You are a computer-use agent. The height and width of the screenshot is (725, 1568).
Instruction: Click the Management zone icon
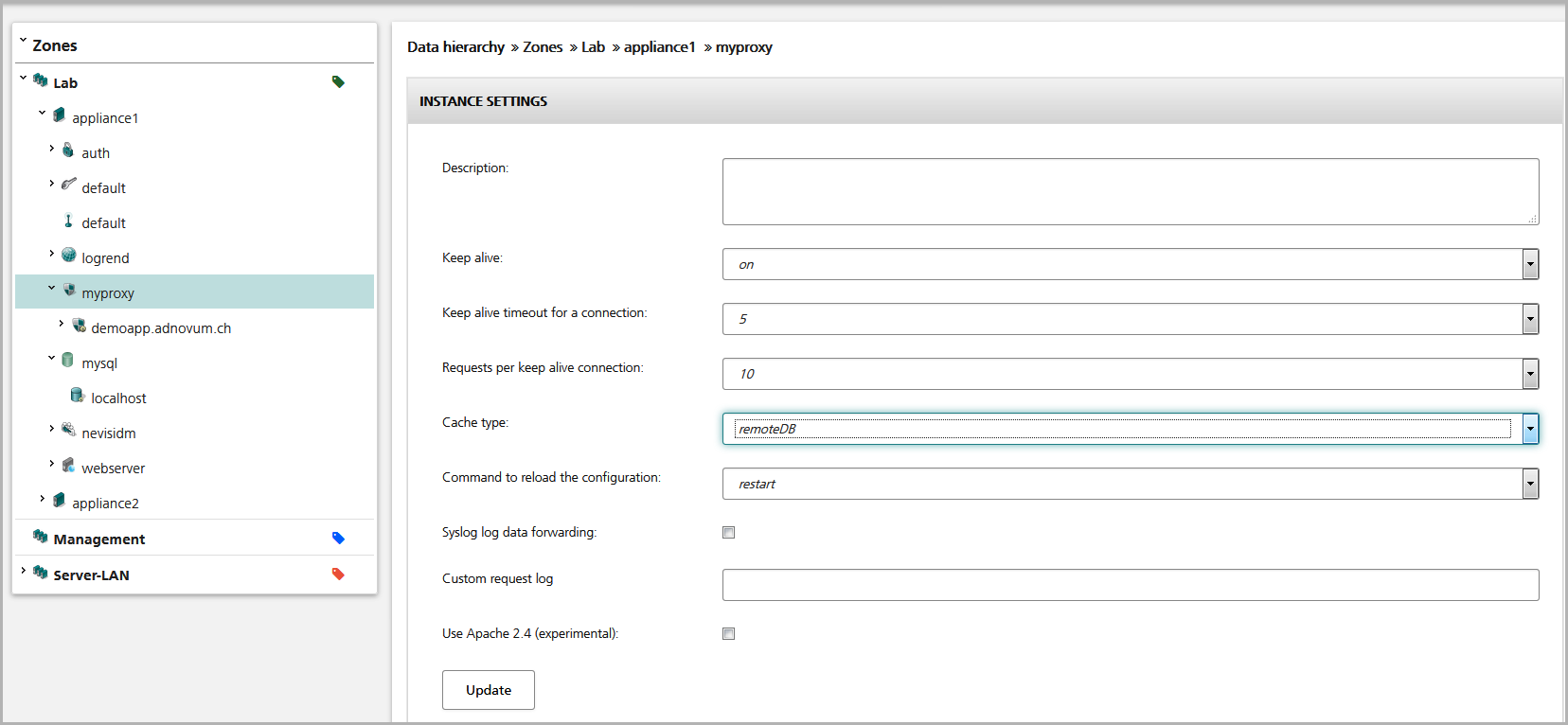(40, 537)
